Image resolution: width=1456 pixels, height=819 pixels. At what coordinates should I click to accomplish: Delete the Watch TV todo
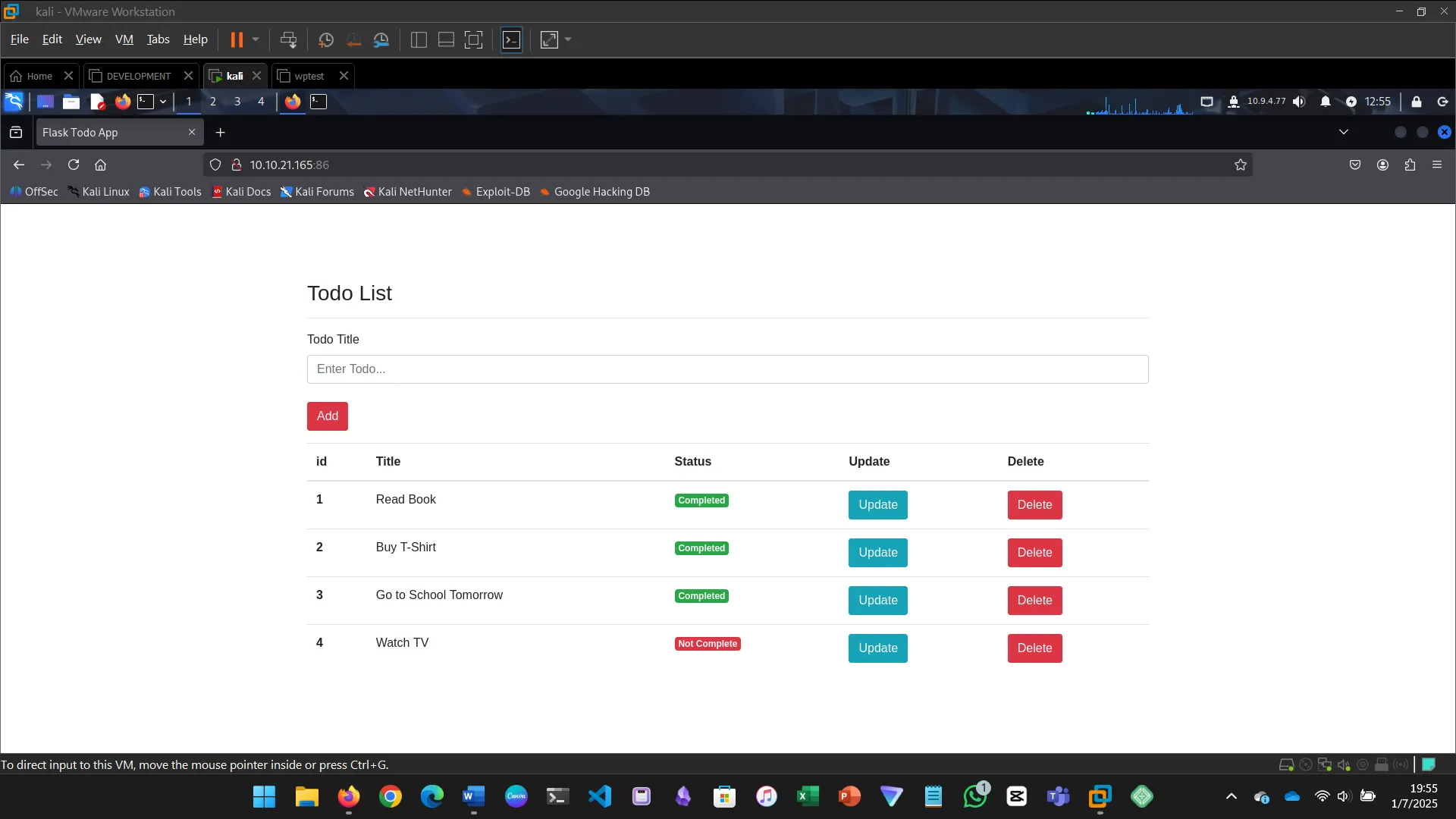1034,648
